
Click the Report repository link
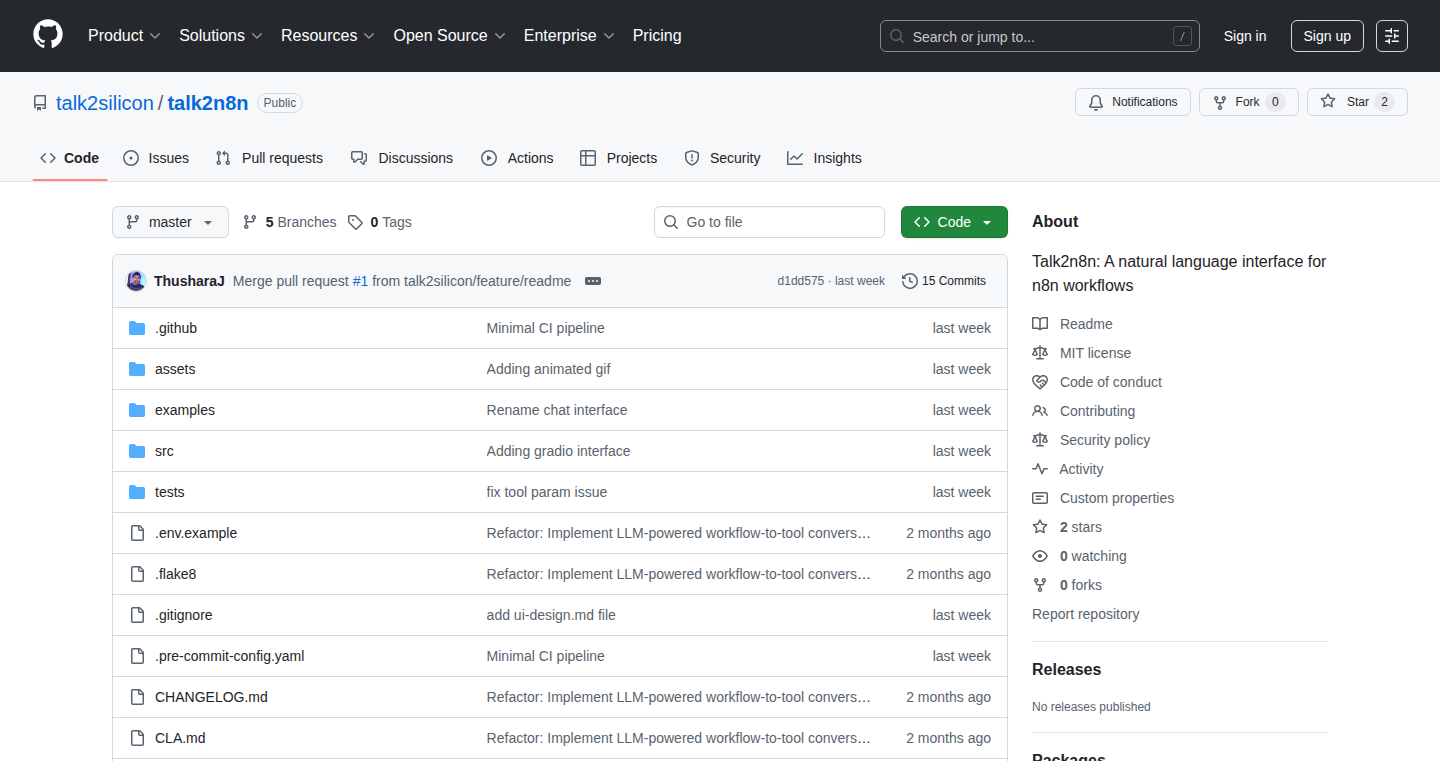(x=1086, y=614)
